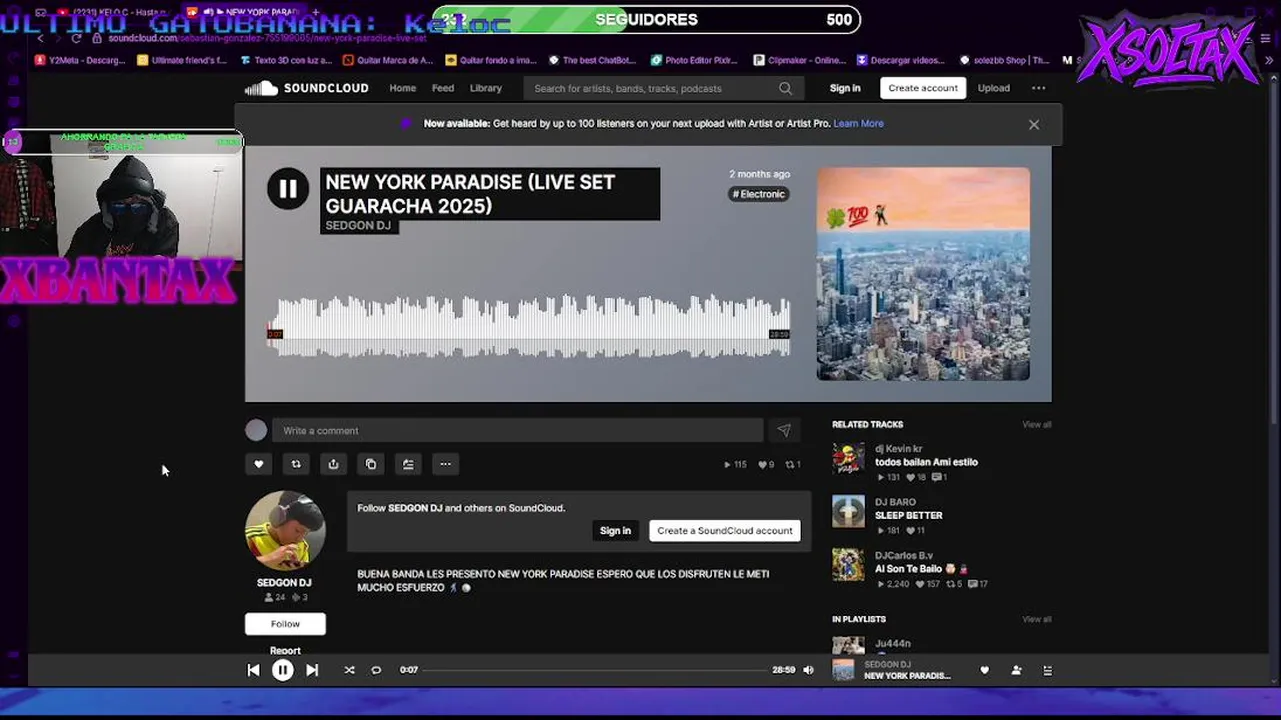Open the Home tab in SoundCloud header

(x=403, y=88)
